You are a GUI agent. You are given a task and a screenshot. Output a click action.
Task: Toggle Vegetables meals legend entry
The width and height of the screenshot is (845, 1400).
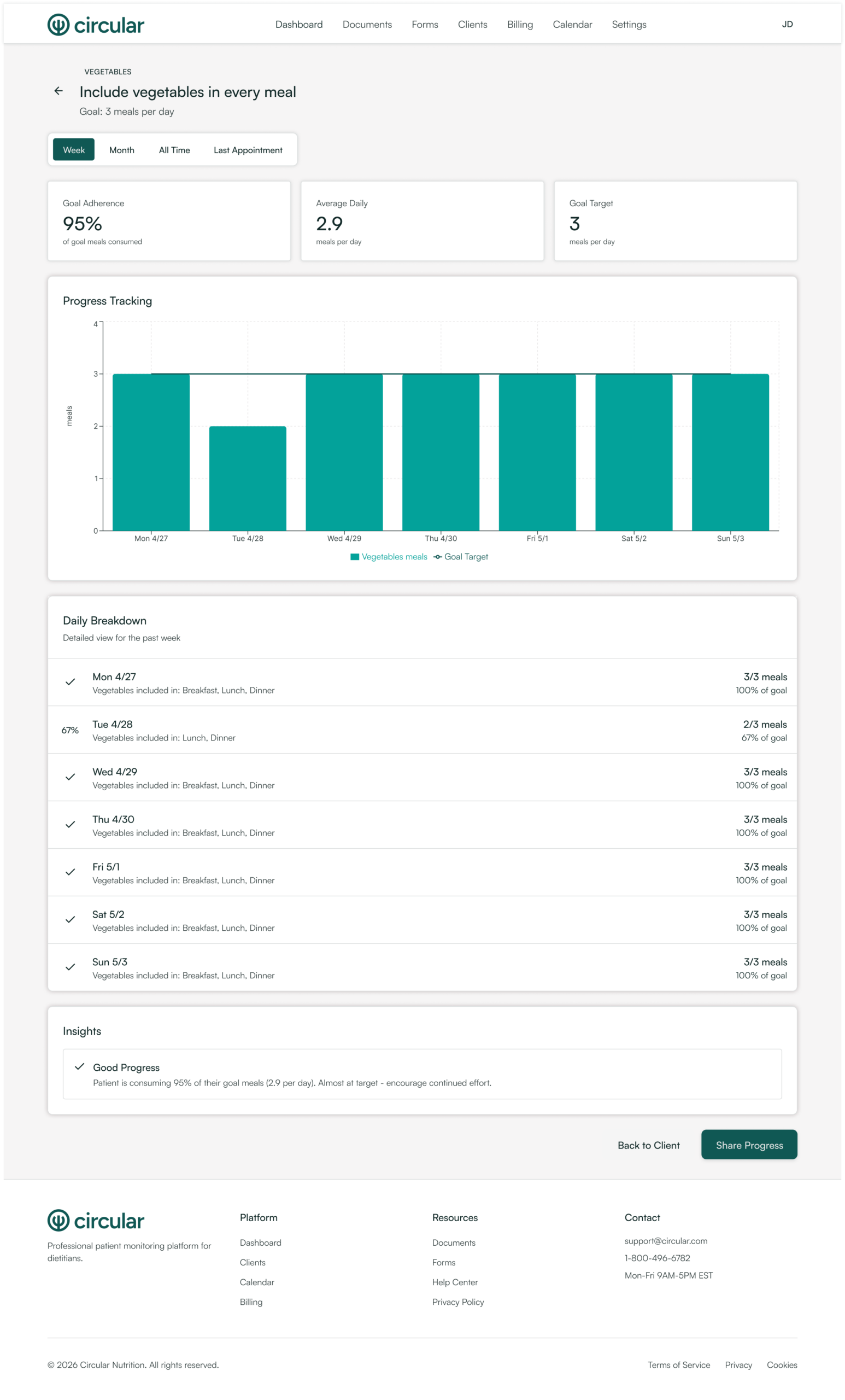point(389,557)
